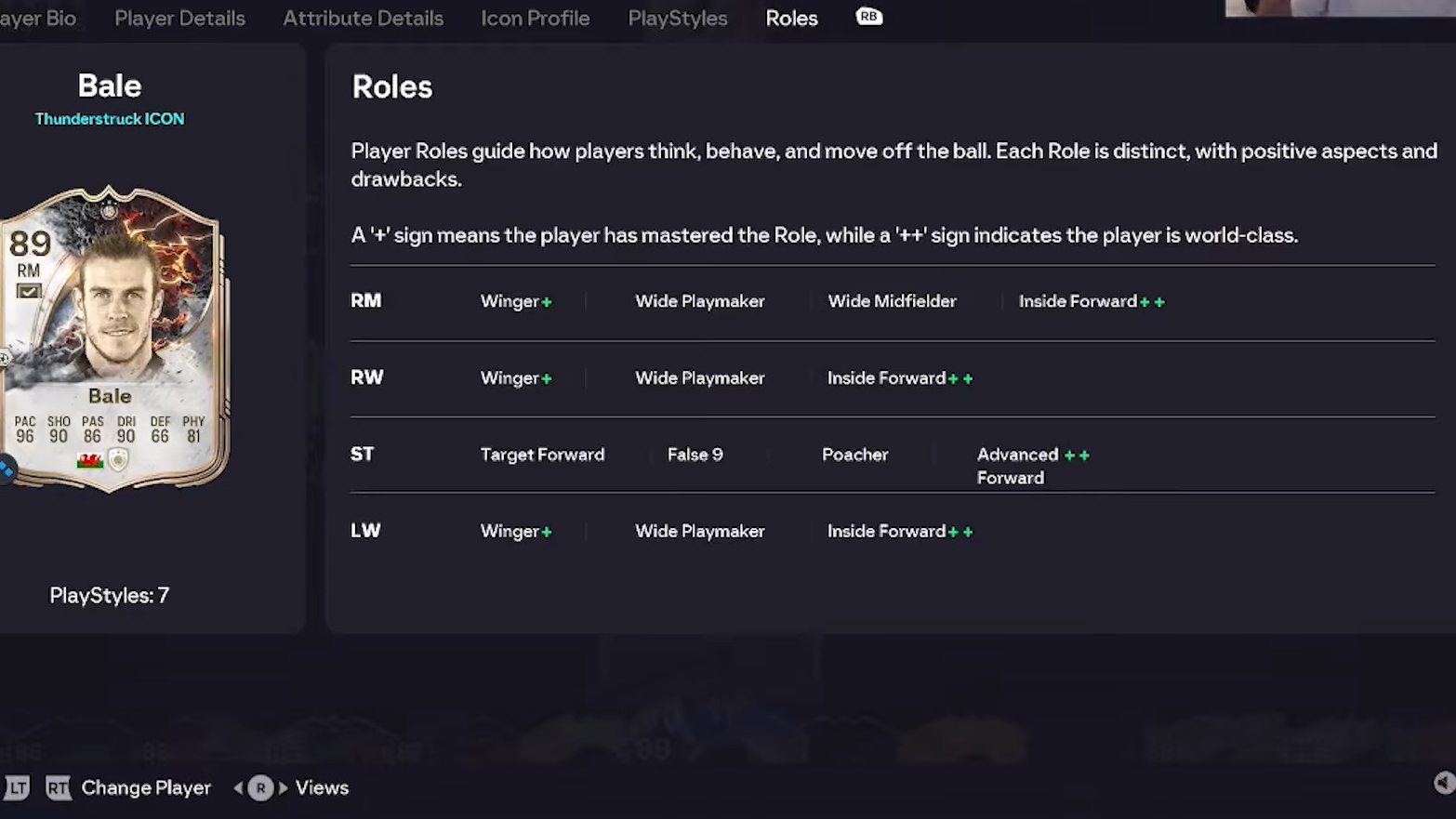The image size is (1456, 819).
Task: Go to the Player Details tab
Action: pos(179,19)
